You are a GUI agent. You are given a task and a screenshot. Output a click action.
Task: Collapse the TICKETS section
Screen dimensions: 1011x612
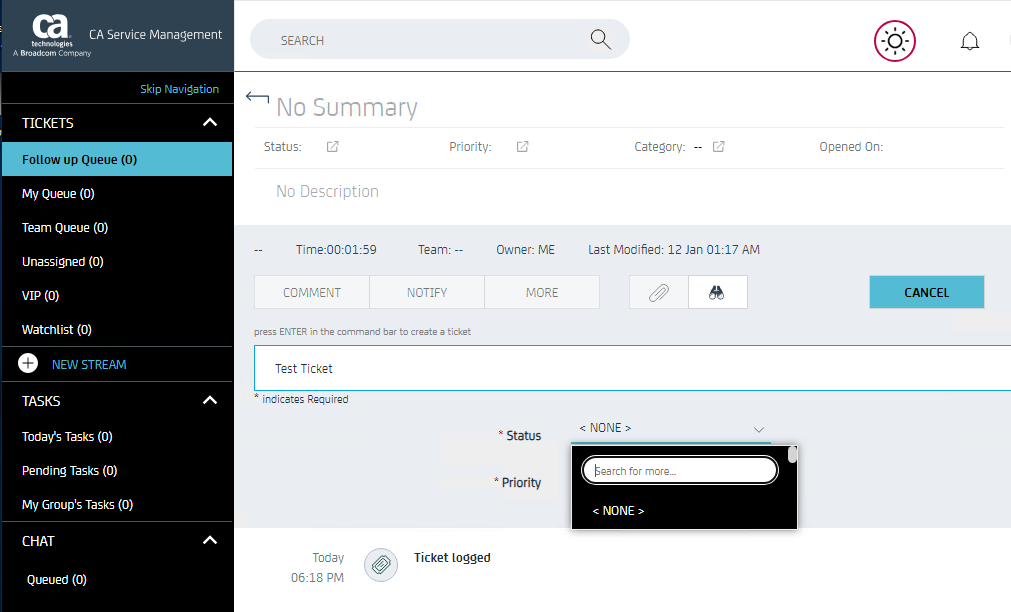pyautogui.click(x=210, y=123)
